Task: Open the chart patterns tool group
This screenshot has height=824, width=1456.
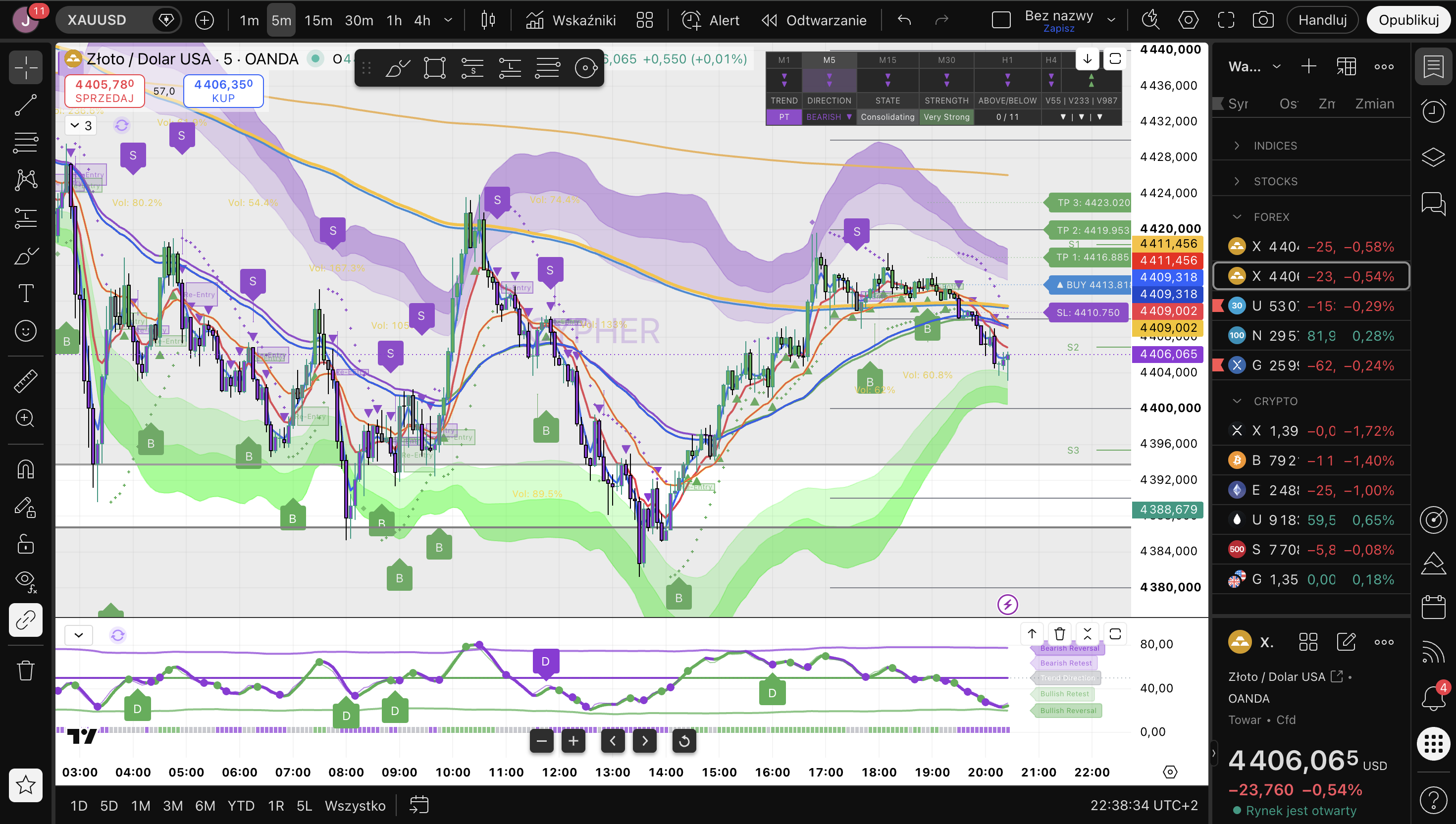Action: click(25, 180)
